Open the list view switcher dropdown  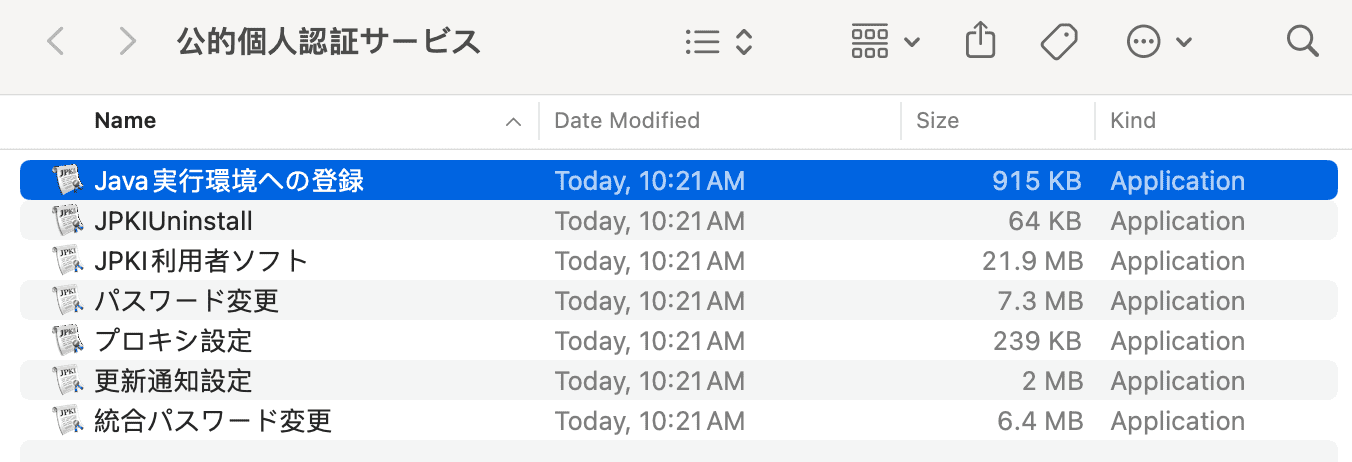[719, 42]
